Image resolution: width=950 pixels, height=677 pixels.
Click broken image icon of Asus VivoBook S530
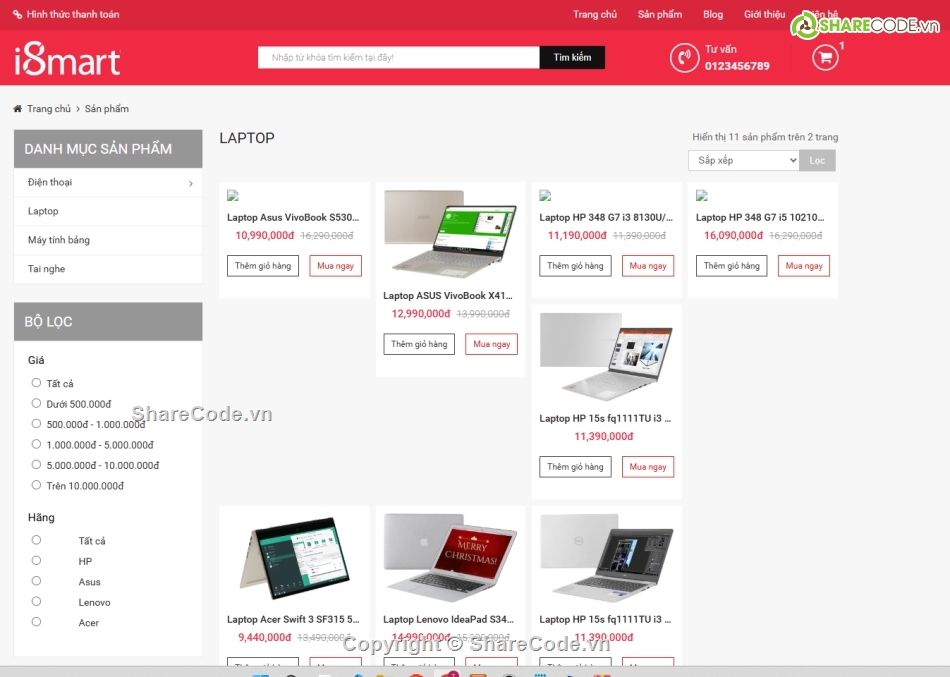(233, 195)
